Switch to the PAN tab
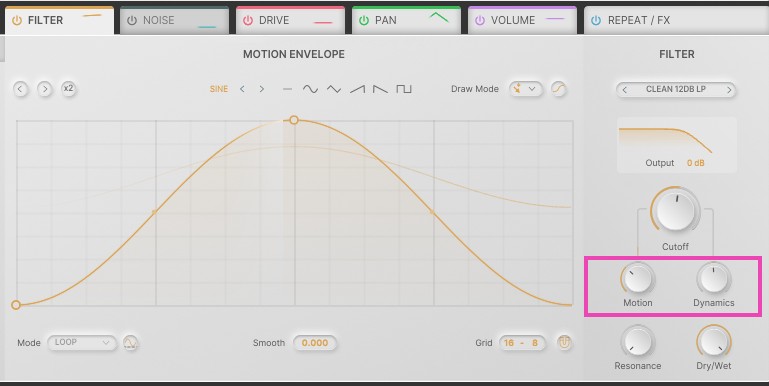Screen dimensions: 769x386 point(406,21)
